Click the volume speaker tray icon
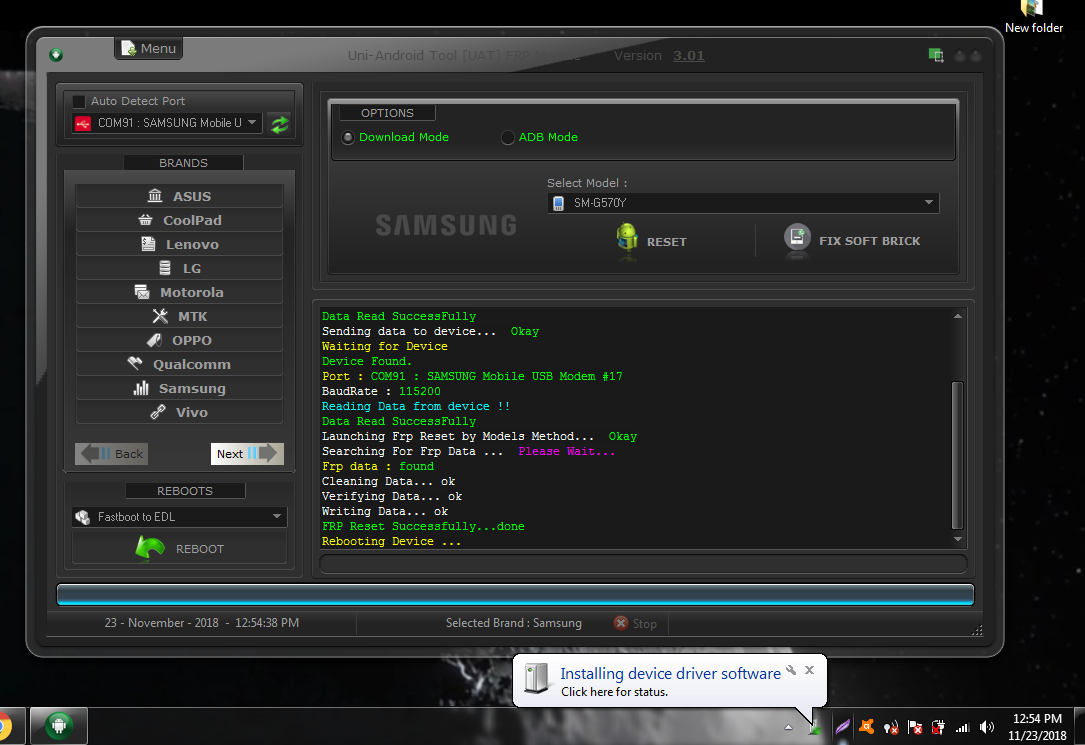 [987, 727]
